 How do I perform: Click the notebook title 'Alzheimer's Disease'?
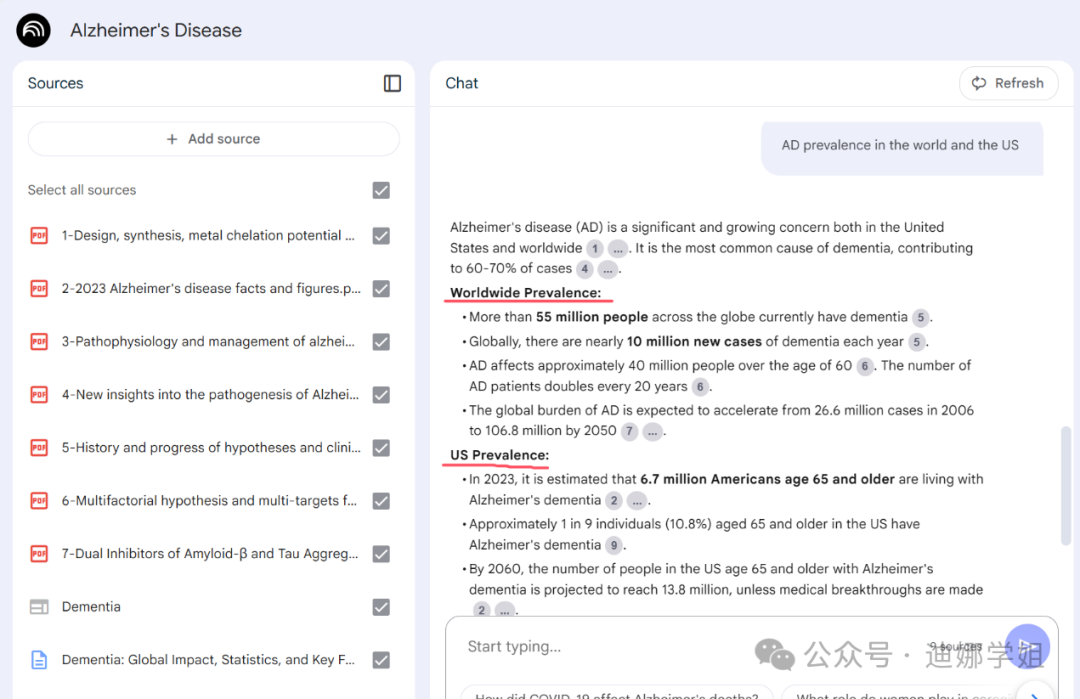156,30
